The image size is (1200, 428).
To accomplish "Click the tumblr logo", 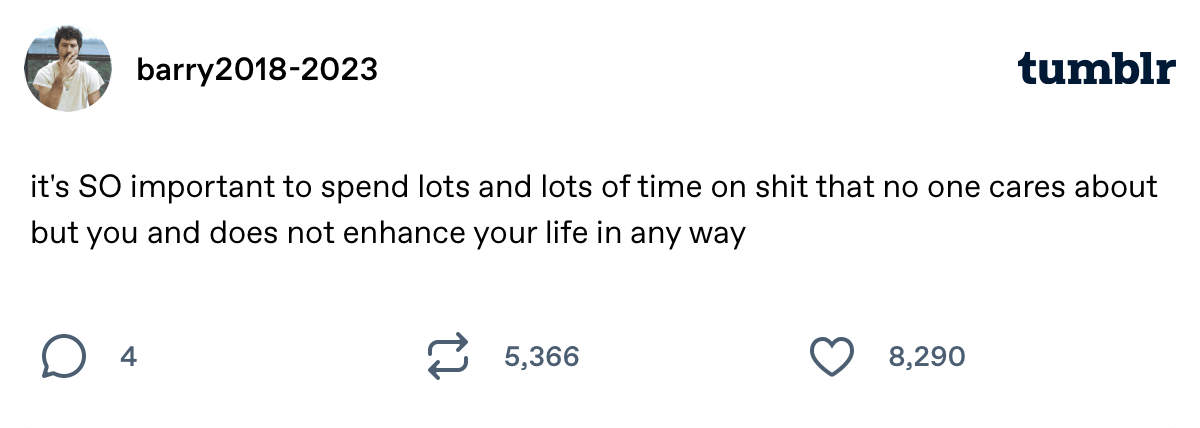I will click(1096, 68).
